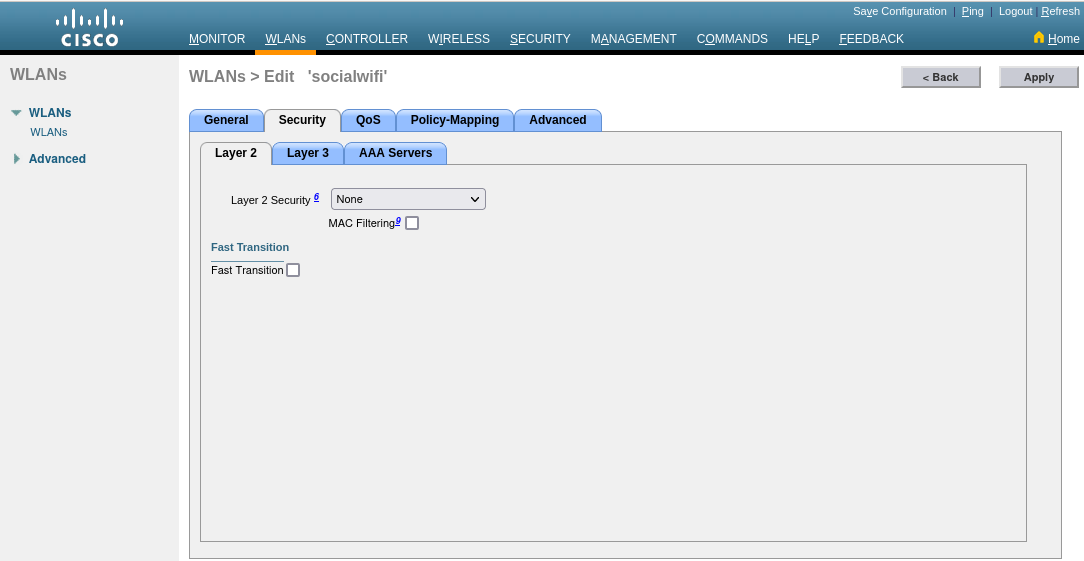Switch to the Layer 3 tab
Image resolution: width=1084 pixels, height=561 pixels.
point(307,153)
